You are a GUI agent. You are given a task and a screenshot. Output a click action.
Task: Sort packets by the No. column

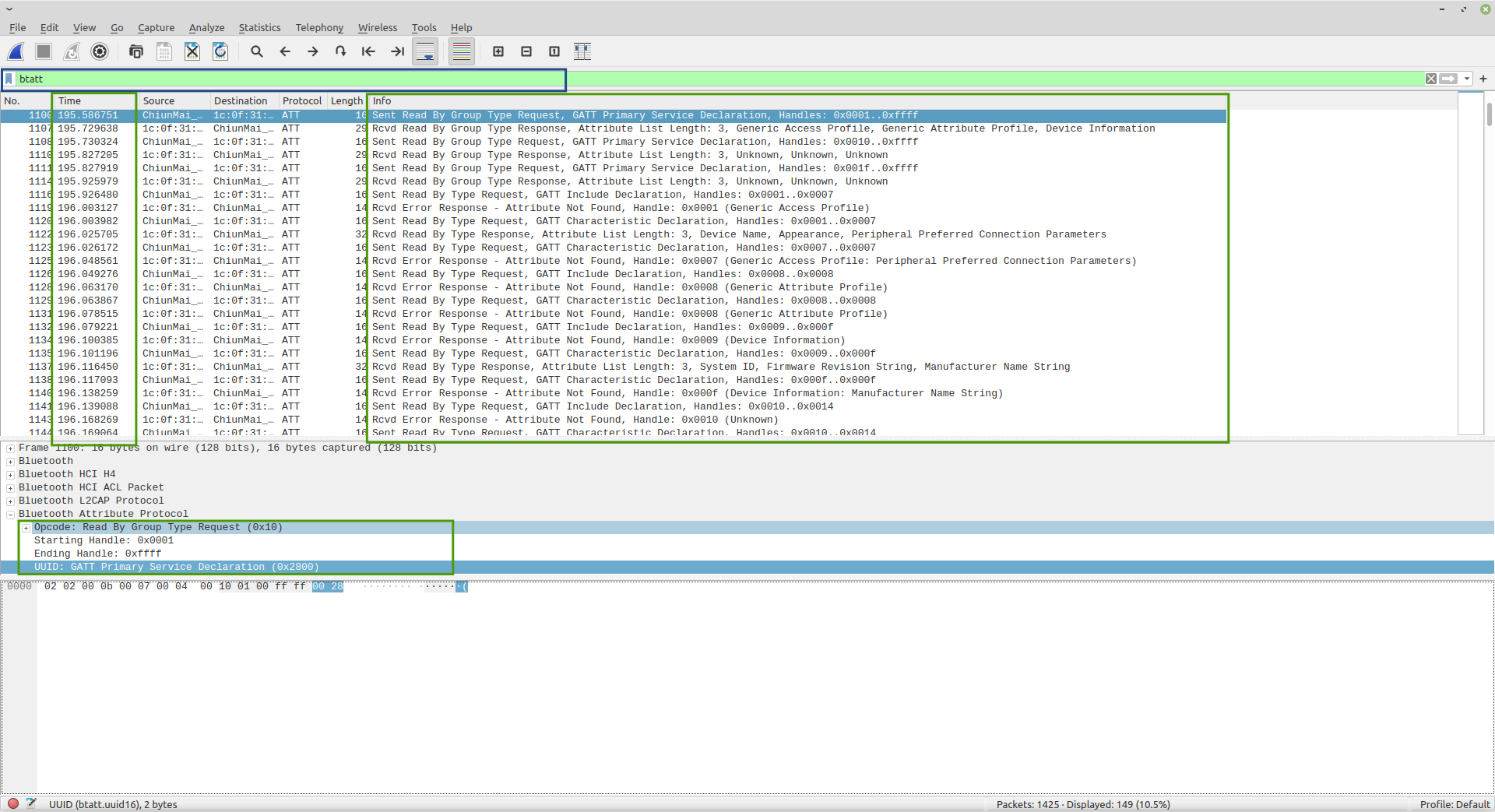[26, 101]
